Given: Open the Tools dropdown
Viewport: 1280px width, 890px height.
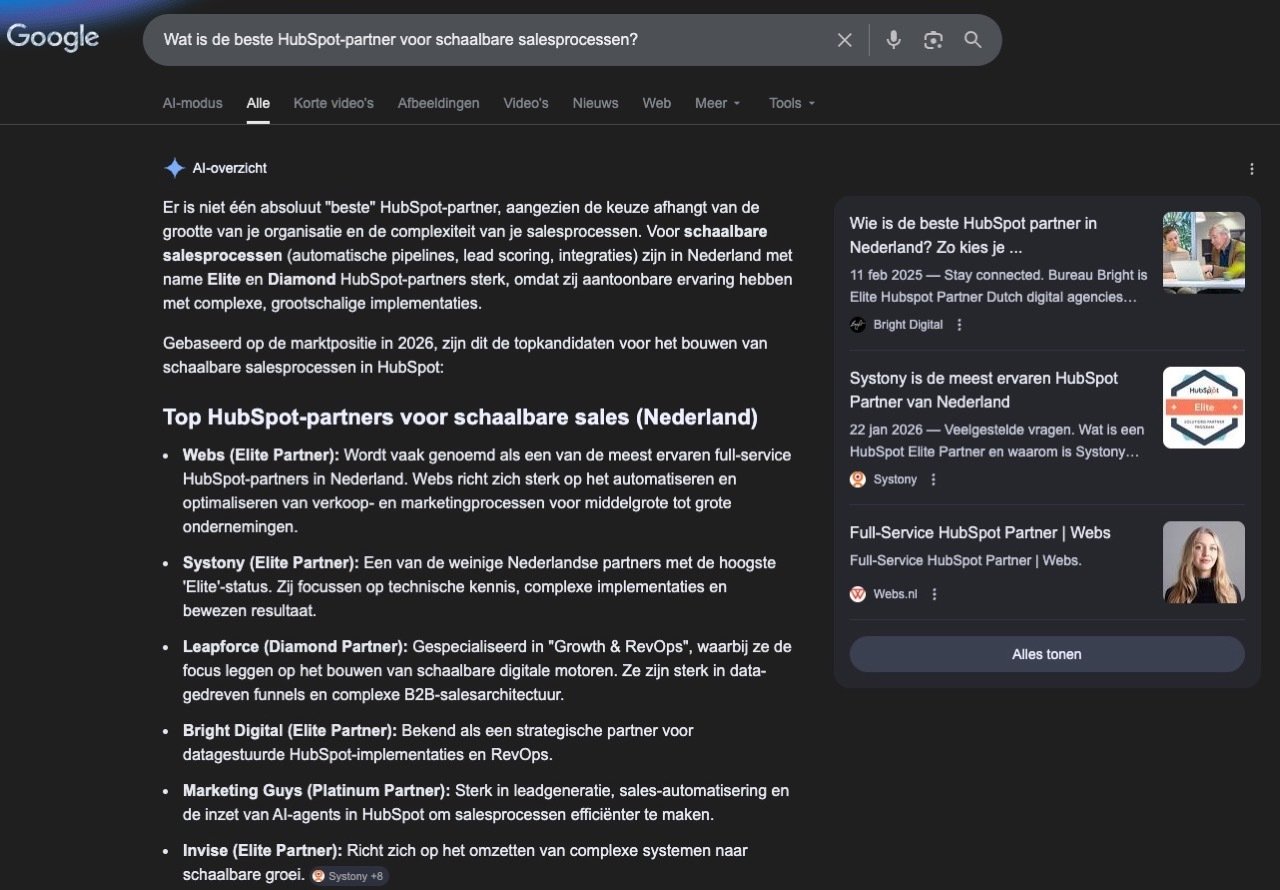Looking at the screenshot, I should (x=791, y=103).
